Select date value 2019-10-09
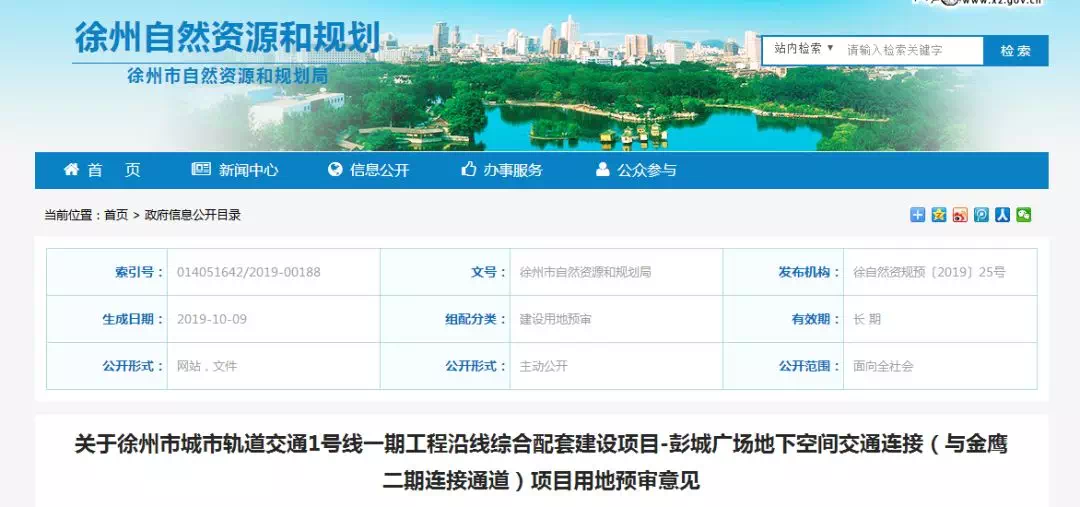The width and height of the screenshot is (1080, 507). [x=211, y=319]
